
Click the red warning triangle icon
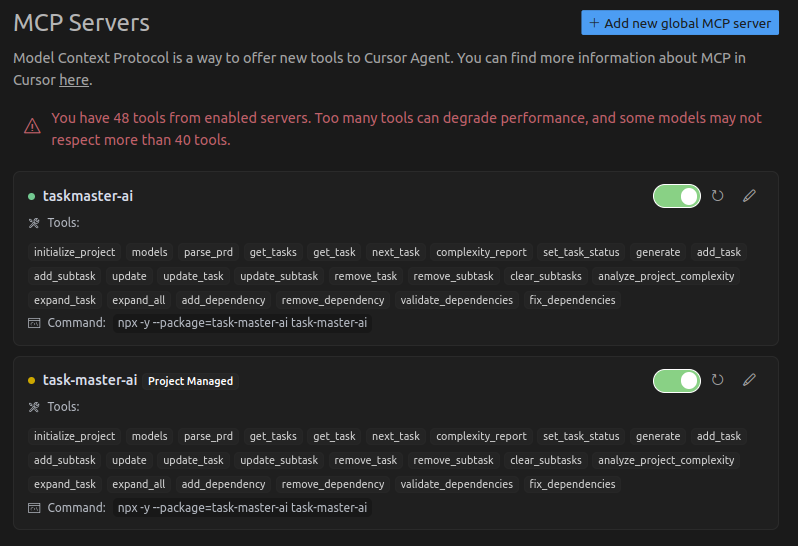33,126
